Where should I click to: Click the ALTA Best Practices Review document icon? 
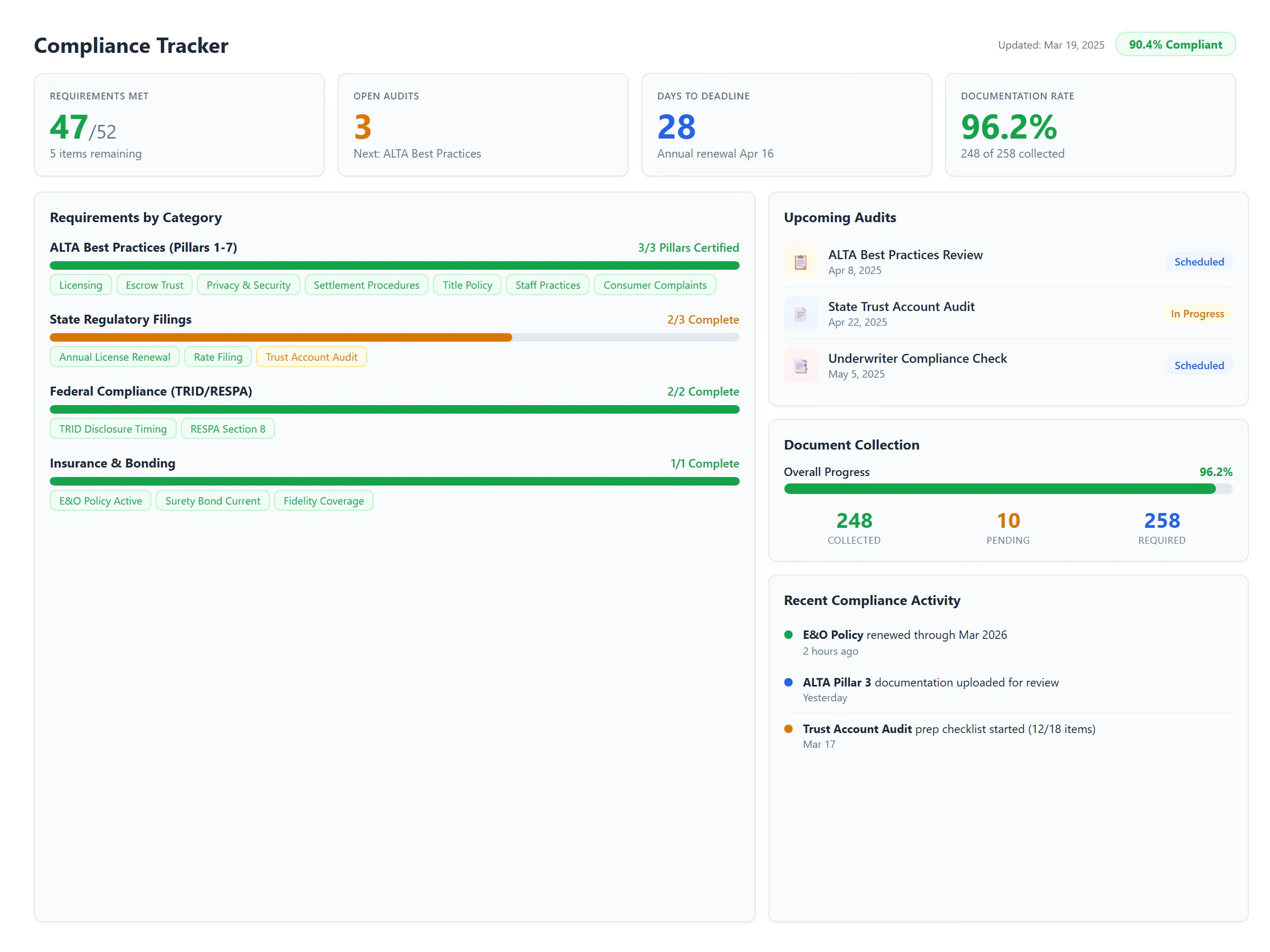click(x=801, y=262)
